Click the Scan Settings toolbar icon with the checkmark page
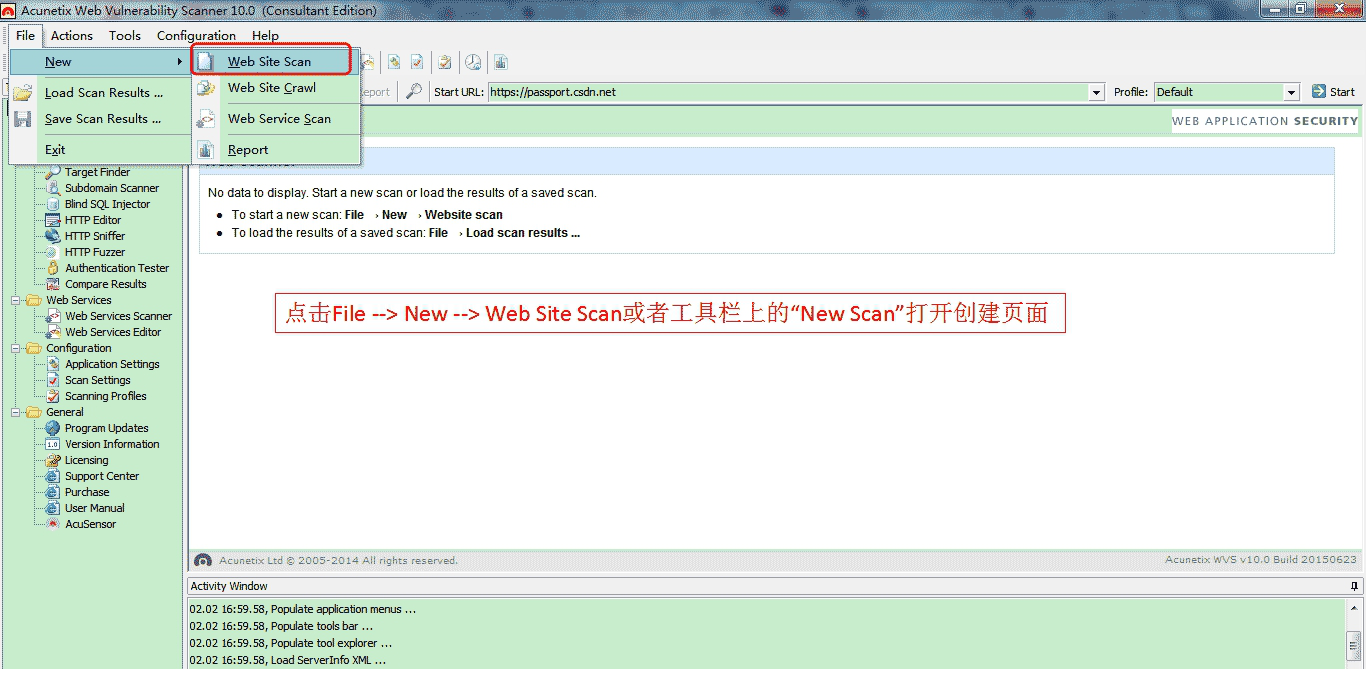The height and width of the screenshot is (695, 1366). pos(417,62)
